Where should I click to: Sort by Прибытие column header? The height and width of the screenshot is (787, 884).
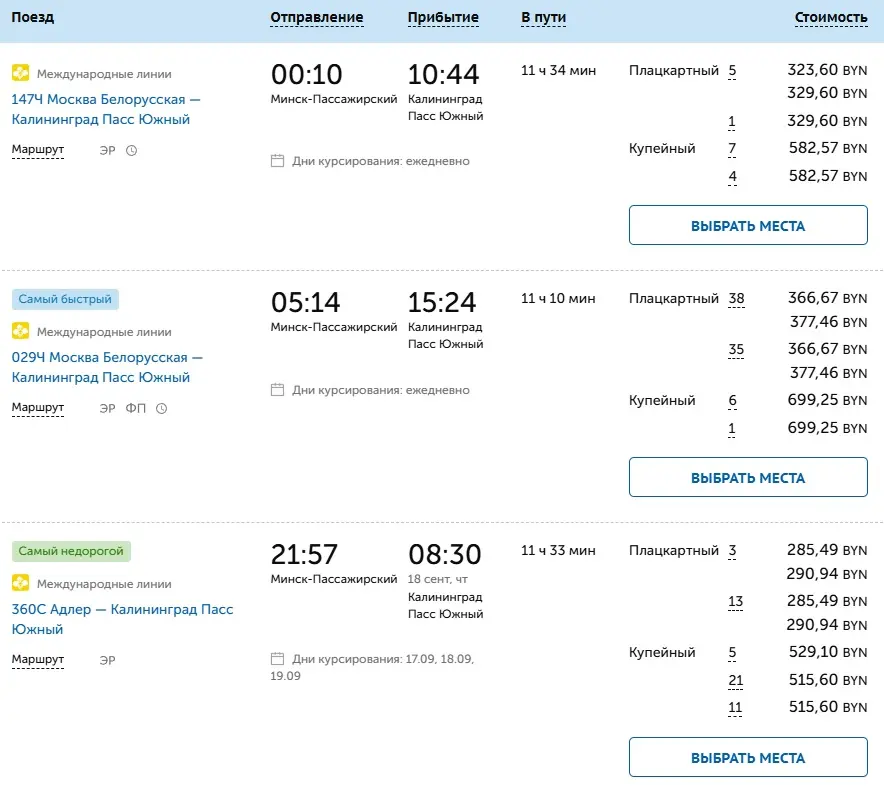[443, 17]
